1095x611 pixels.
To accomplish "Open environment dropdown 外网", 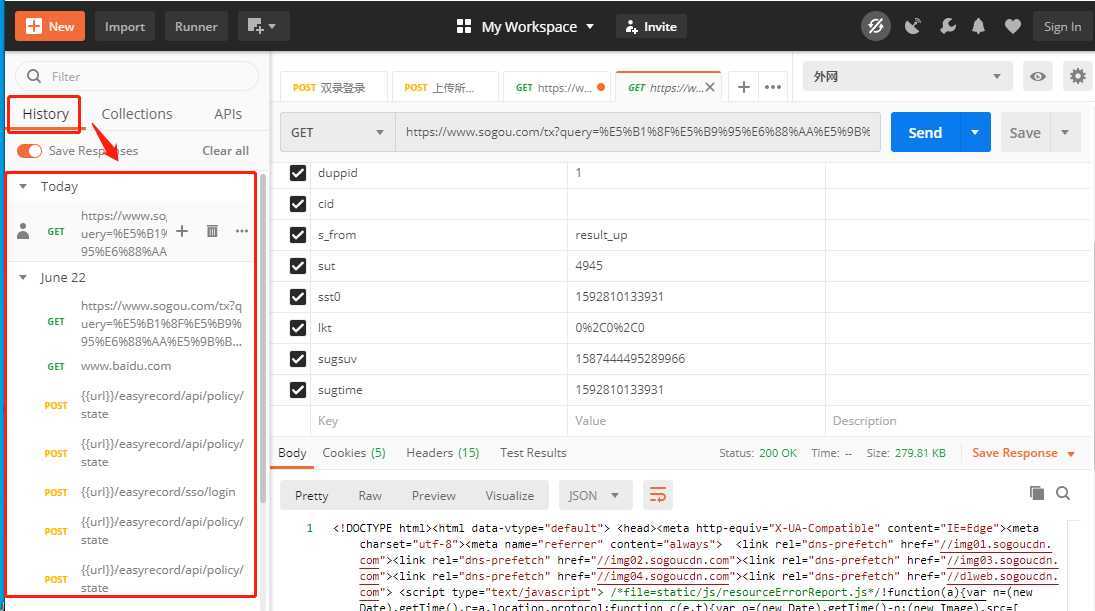I will (x=907, y=76).
